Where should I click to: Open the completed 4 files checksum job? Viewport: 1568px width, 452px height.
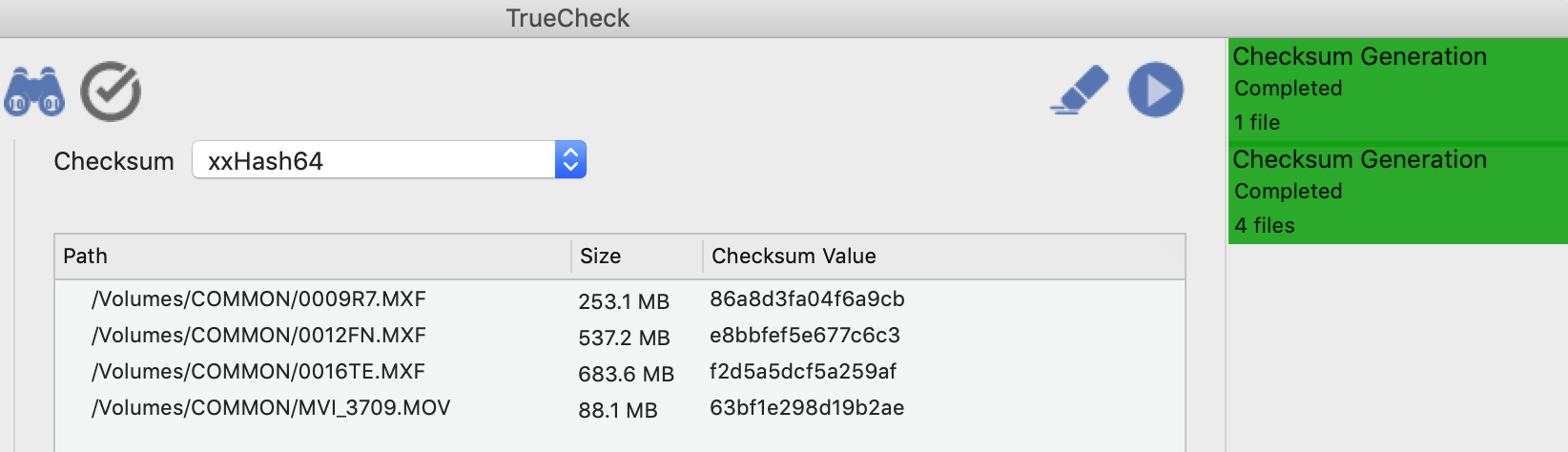click(1398, 193)
